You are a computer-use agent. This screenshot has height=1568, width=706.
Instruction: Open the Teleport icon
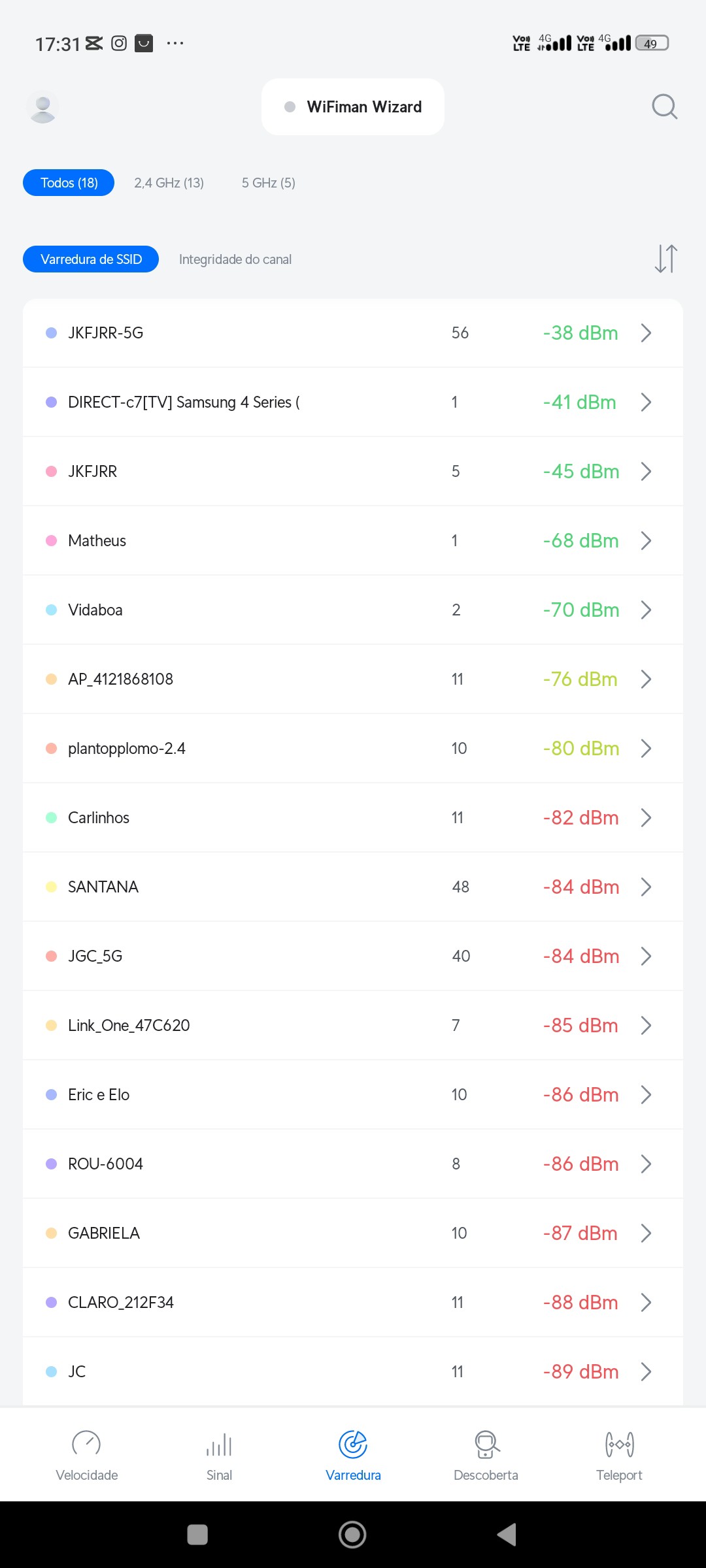619,1445
